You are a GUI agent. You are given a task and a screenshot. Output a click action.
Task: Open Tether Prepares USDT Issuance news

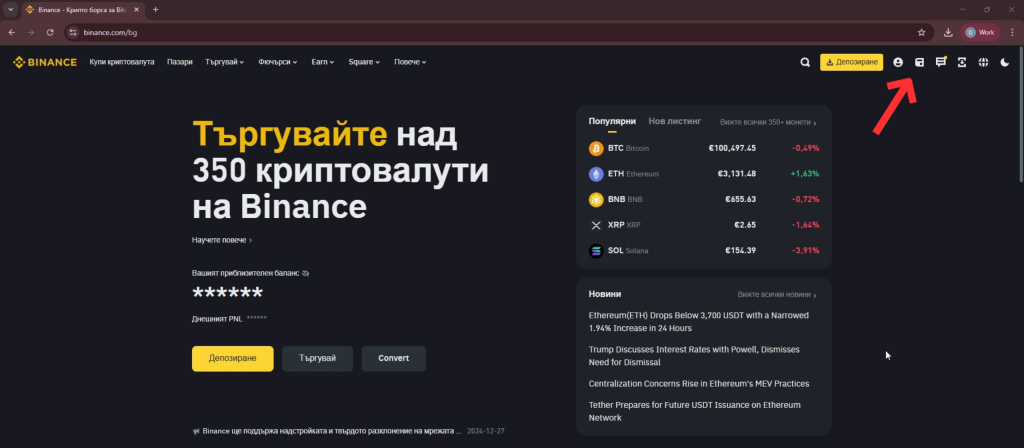click(x=694, y=411)
